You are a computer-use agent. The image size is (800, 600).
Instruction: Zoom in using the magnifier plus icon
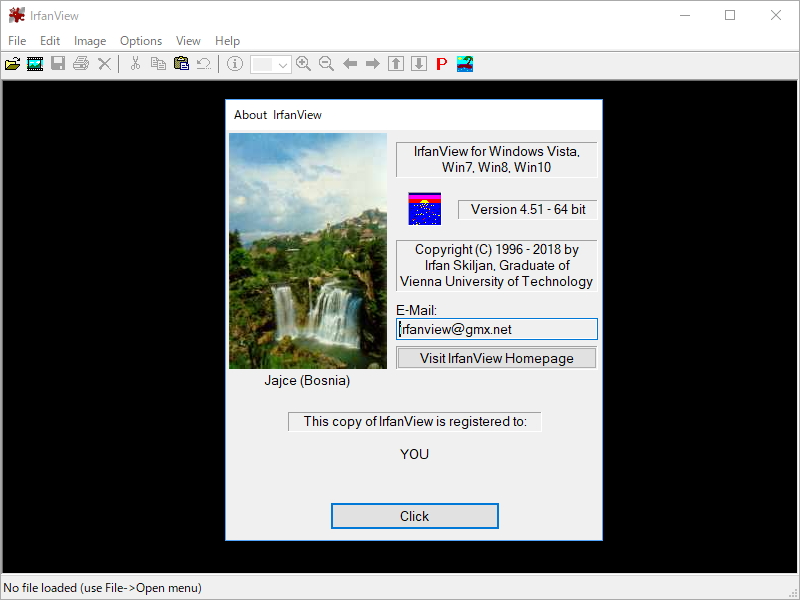303,63
